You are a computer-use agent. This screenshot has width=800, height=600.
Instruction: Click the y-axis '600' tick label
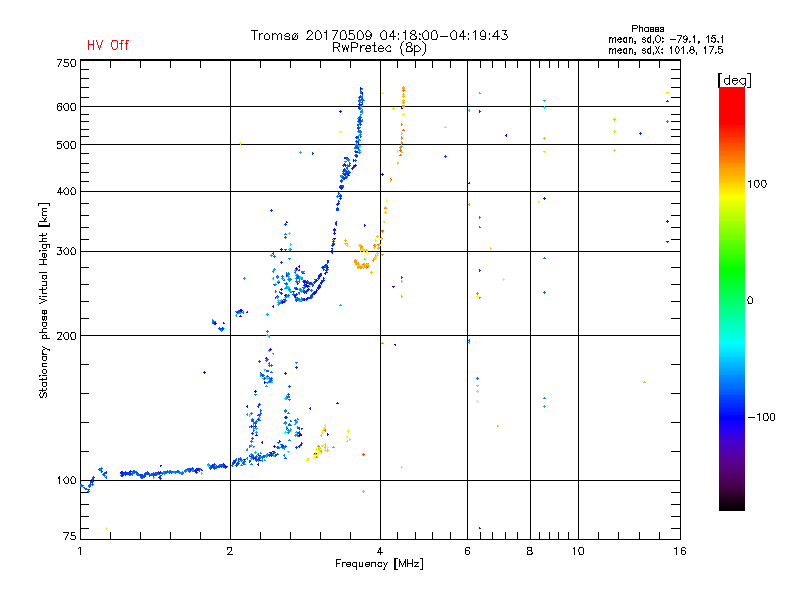point(66,107)
